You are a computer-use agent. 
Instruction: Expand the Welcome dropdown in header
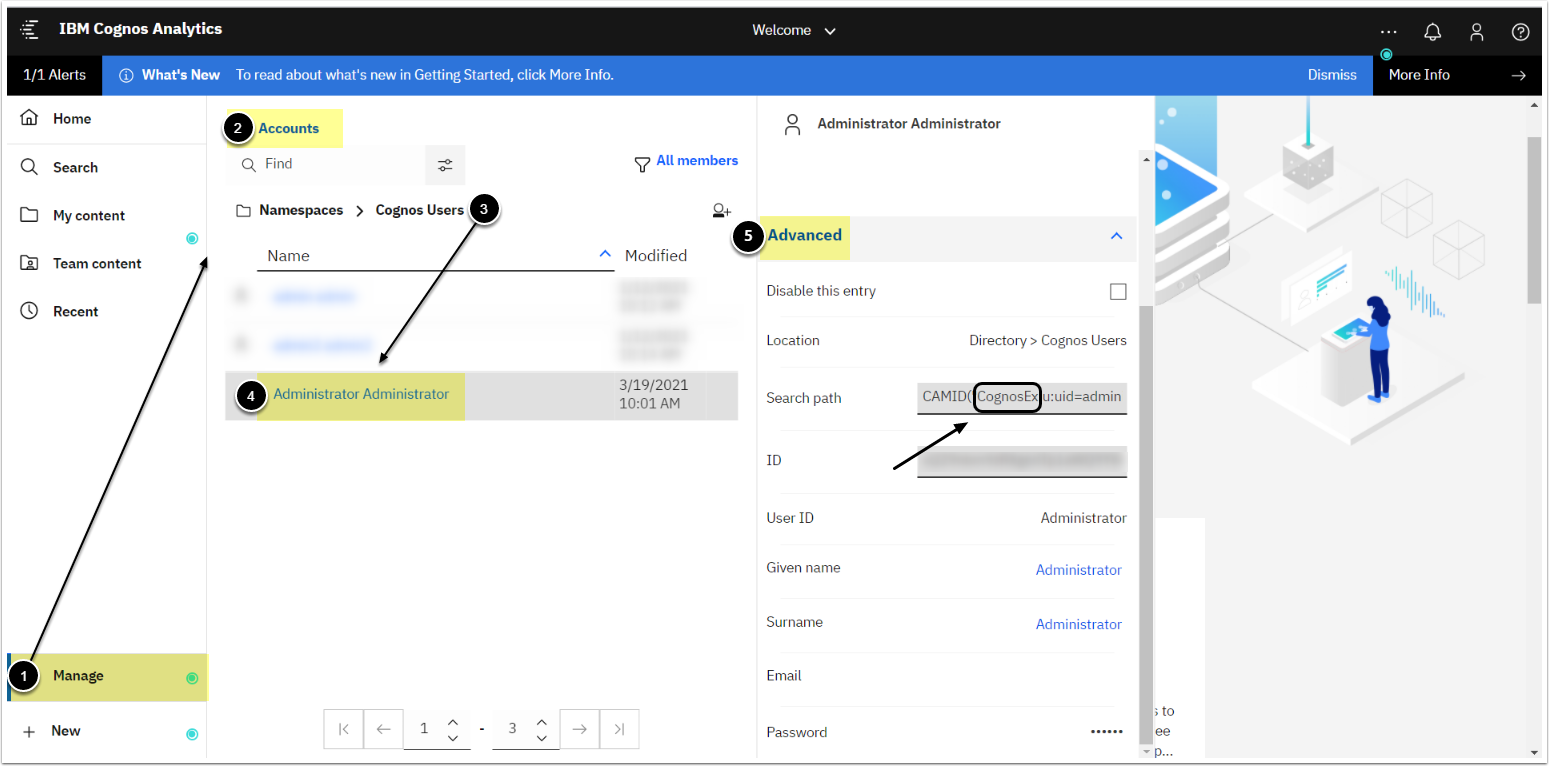(x=794, y=30)
